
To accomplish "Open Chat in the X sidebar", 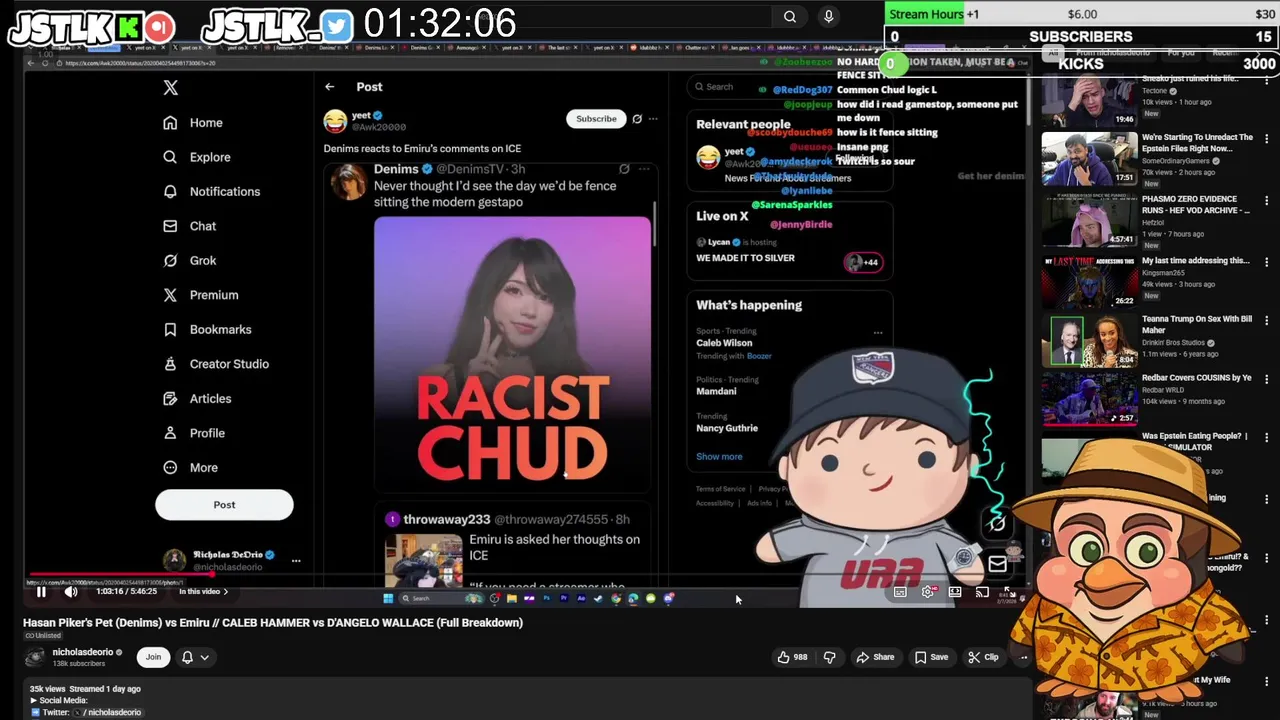I will click(190, 226).
